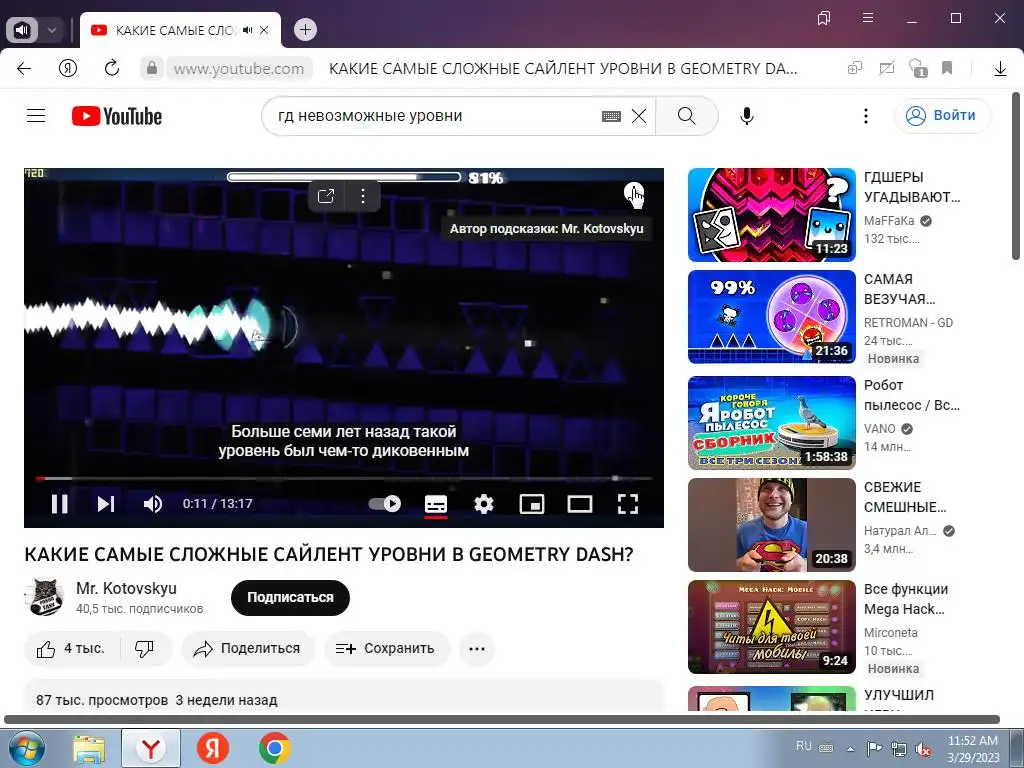Open the browser bookmarks panel icon
This screenshot has height=768, width=1024.
824,18
